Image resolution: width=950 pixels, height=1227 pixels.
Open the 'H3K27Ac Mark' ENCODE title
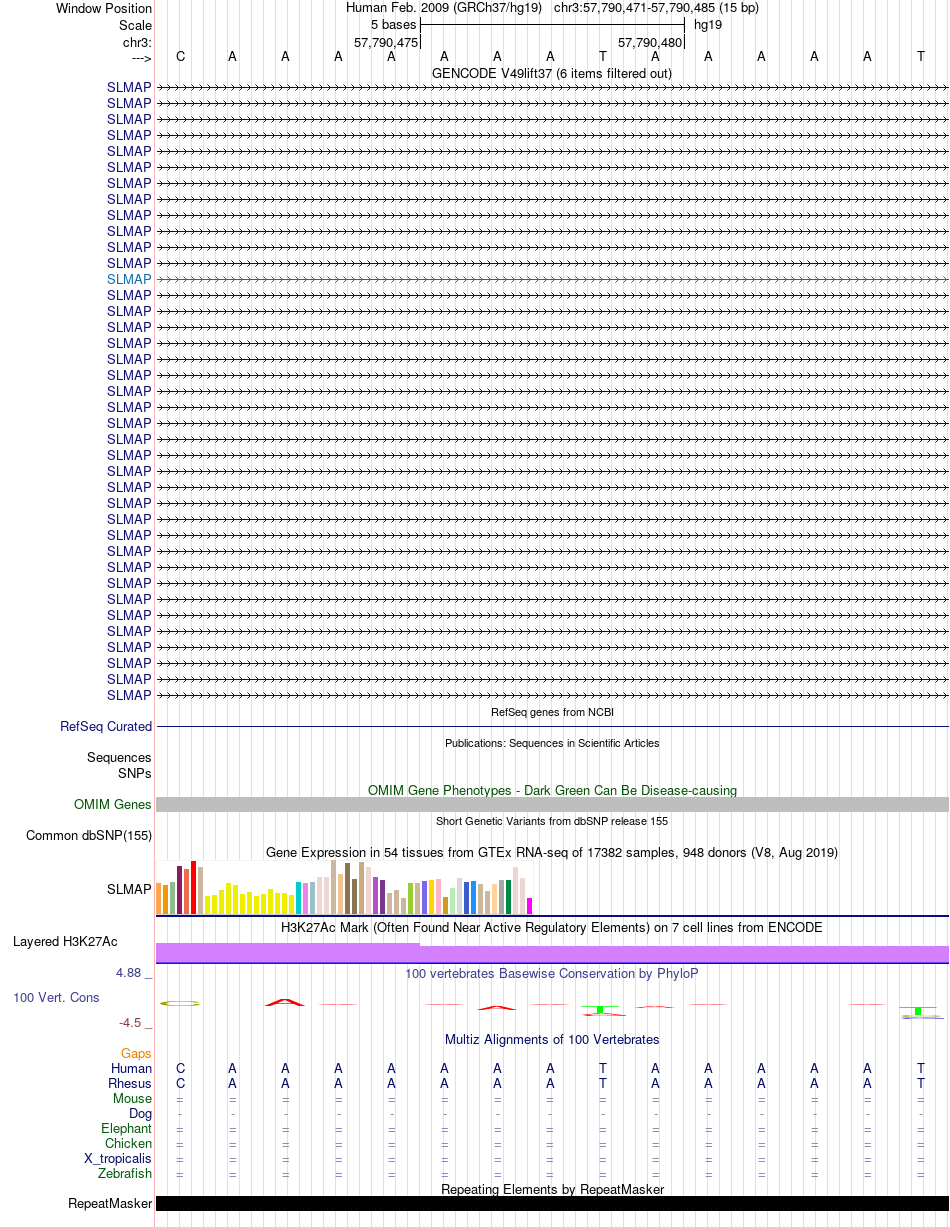[552, 928]
